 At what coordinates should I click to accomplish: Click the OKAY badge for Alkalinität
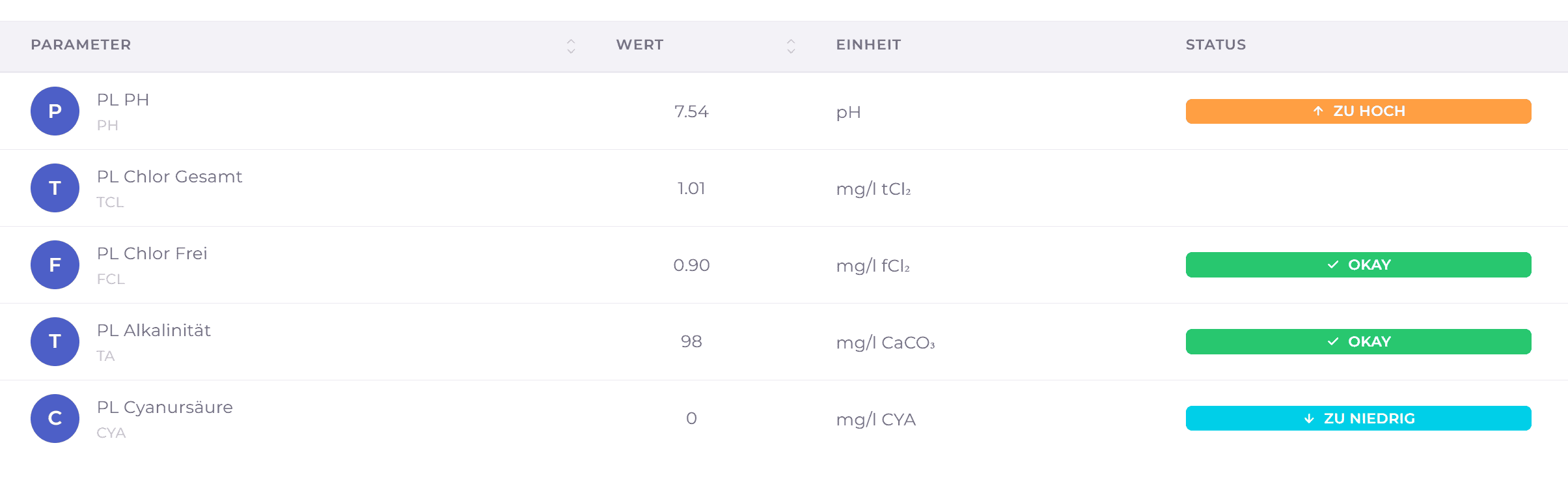coord(1358,342)
